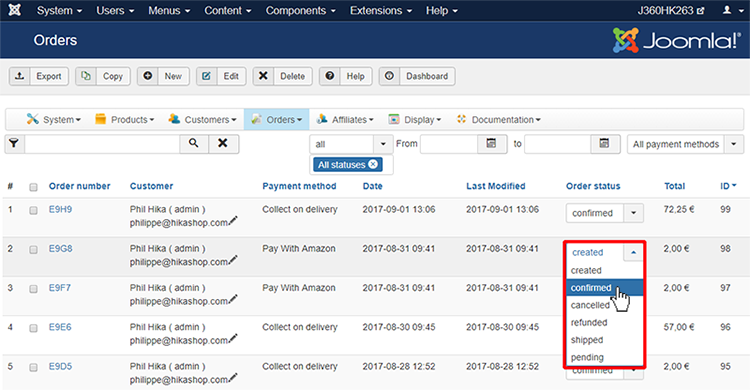This screenshot has width=750, height=390.
Task: Clear the search field with X button
Action: [x=223, y=144]
